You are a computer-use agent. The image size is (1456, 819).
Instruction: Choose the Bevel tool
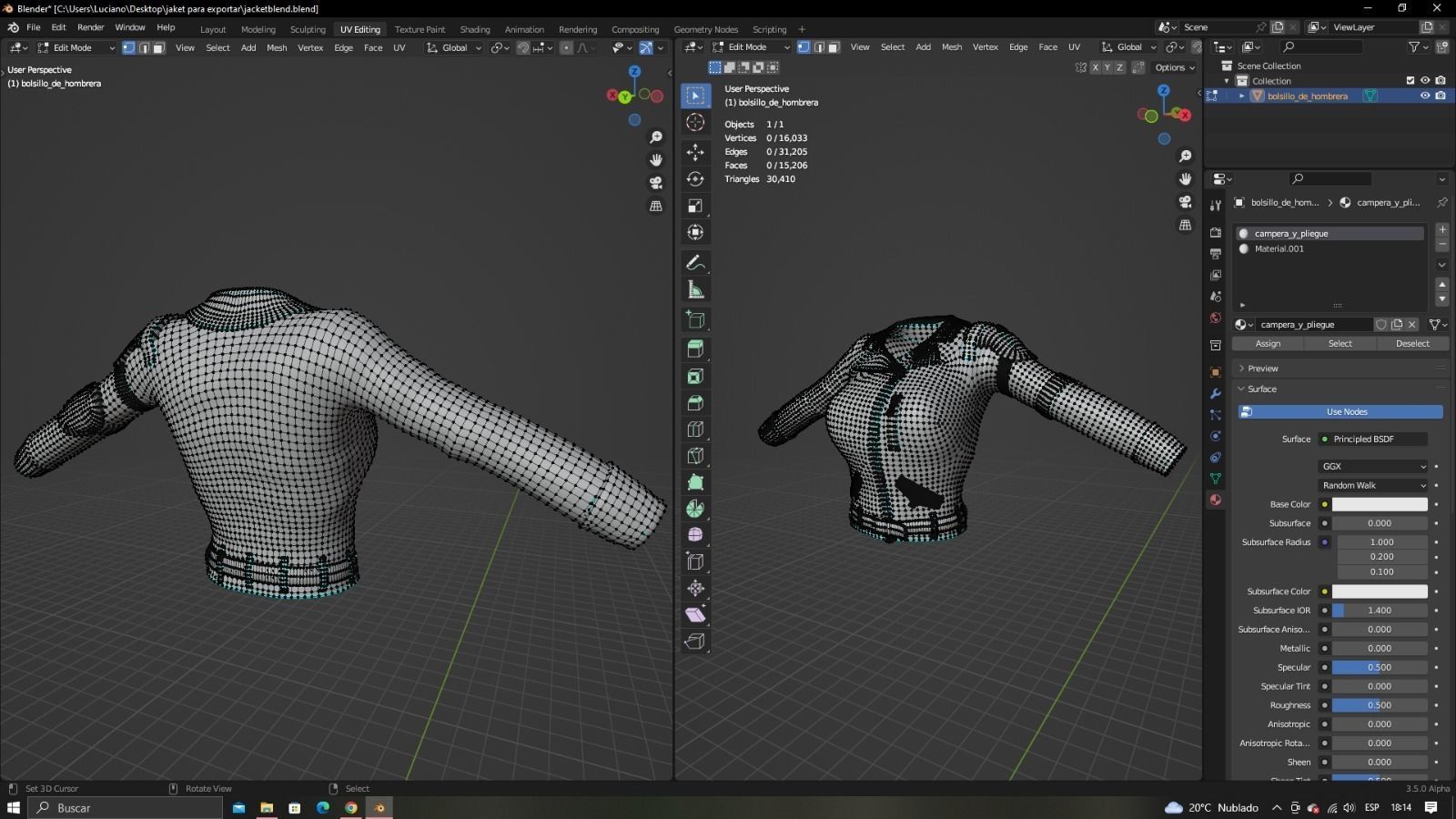695,402
